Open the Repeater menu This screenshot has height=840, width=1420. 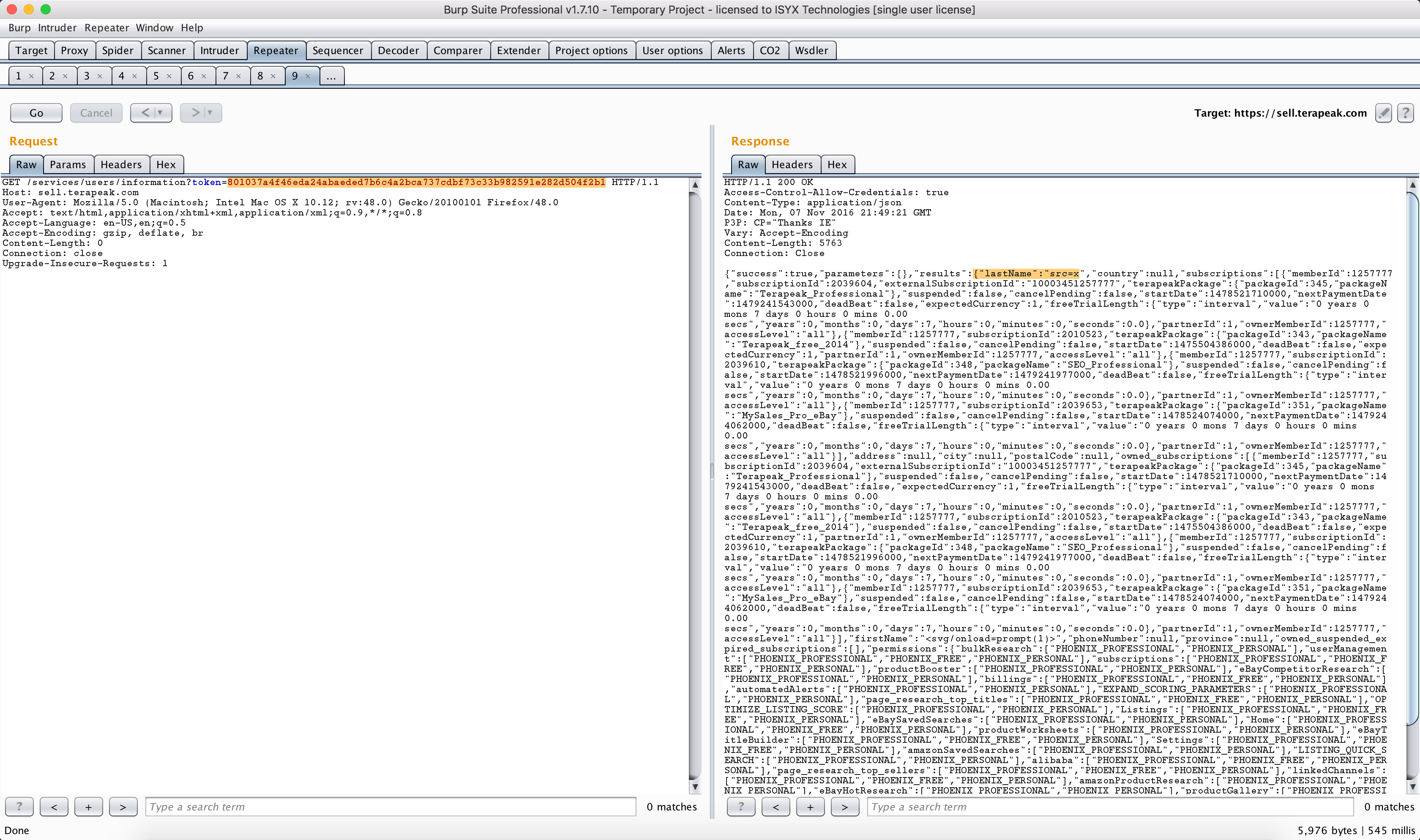(106, 28)
